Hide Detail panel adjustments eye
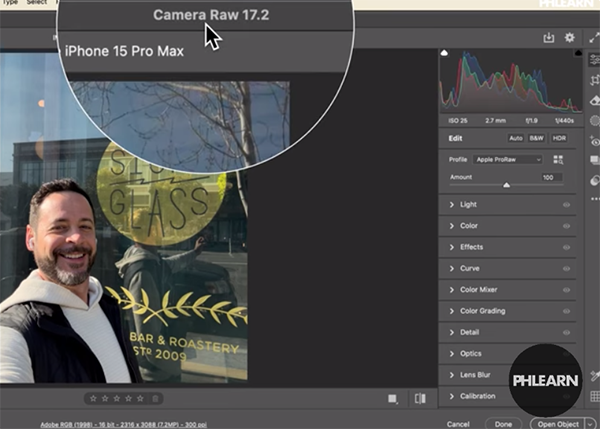 tap(566, 333)
